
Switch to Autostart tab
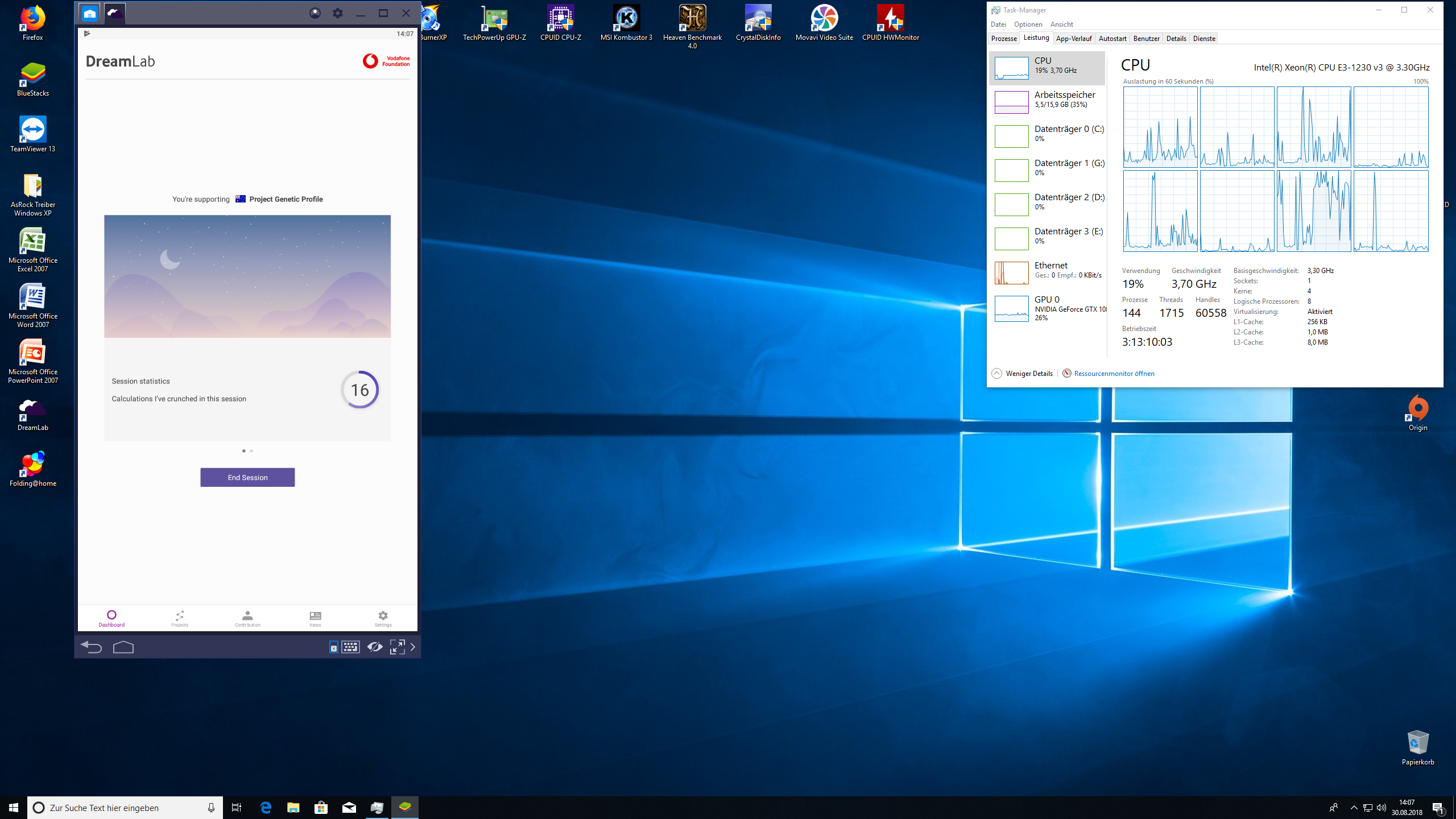(x=1112, y=39)
